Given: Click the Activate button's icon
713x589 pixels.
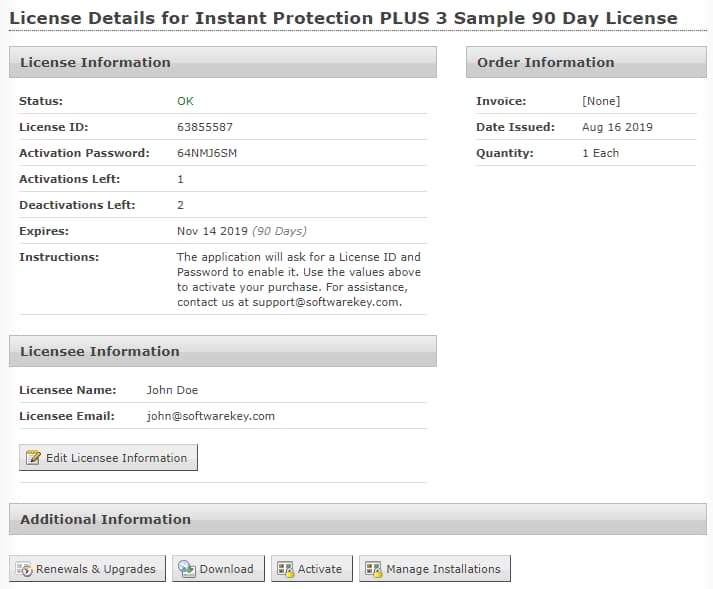Looking at the screenshot, I should click(x=285, y=569).
